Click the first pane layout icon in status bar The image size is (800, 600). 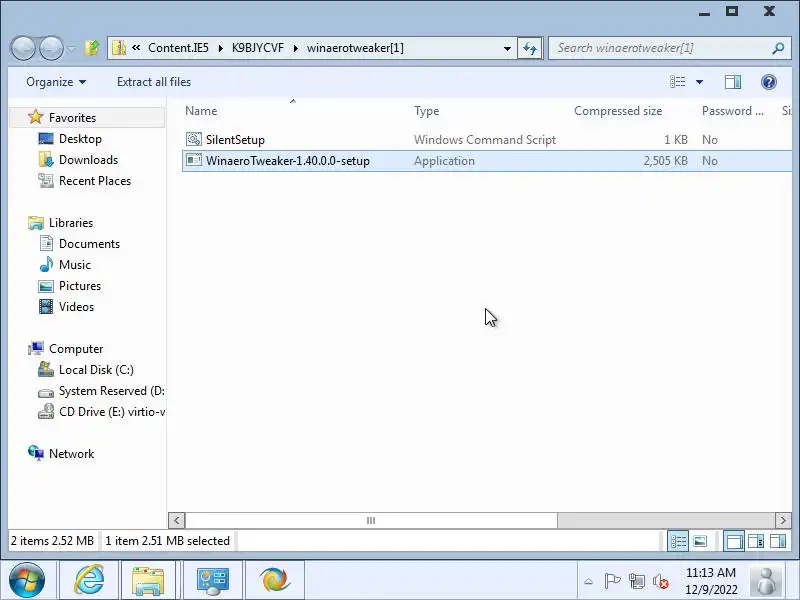(734, 541)
